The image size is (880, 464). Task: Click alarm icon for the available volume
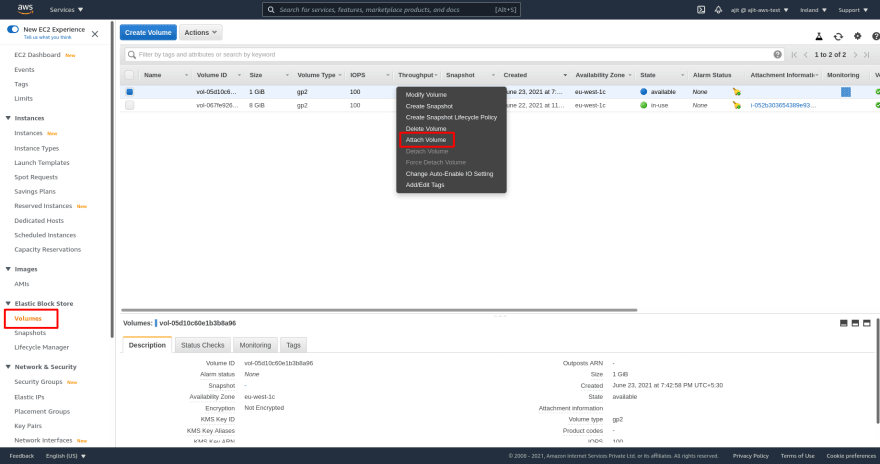coord(736,91)
